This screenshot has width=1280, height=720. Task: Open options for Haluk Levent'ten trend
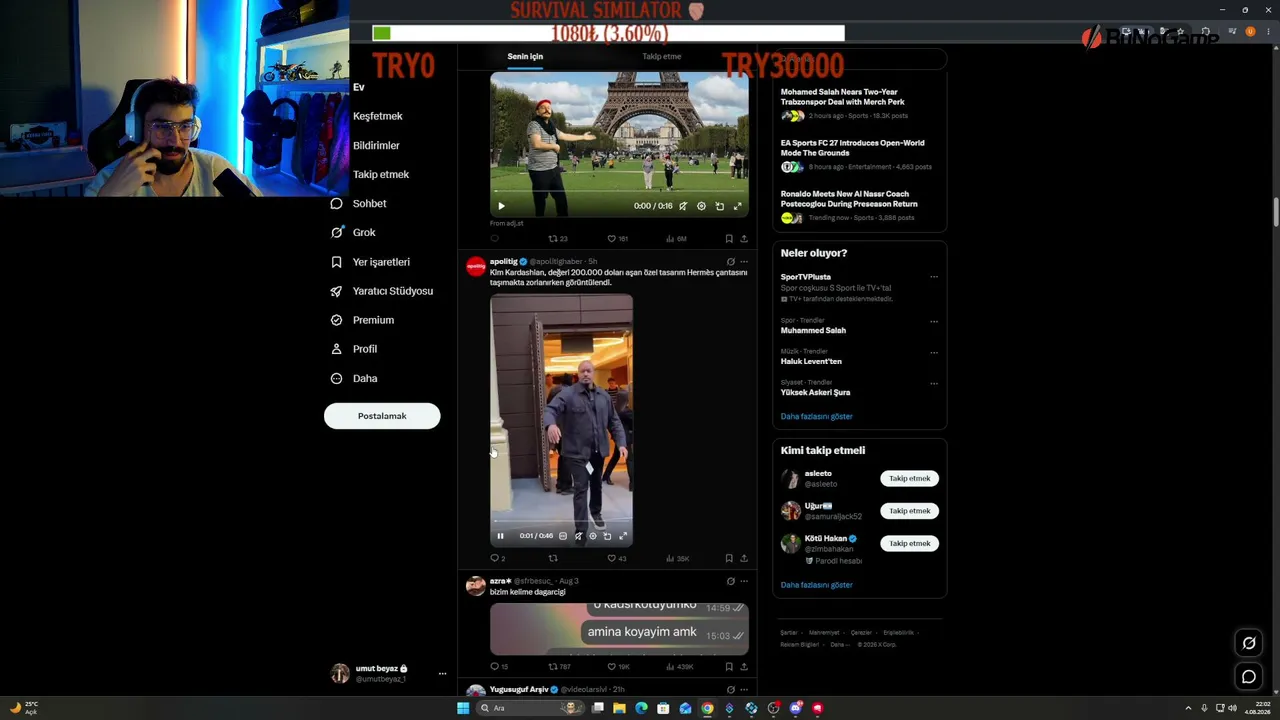click(x=934, y=353)
